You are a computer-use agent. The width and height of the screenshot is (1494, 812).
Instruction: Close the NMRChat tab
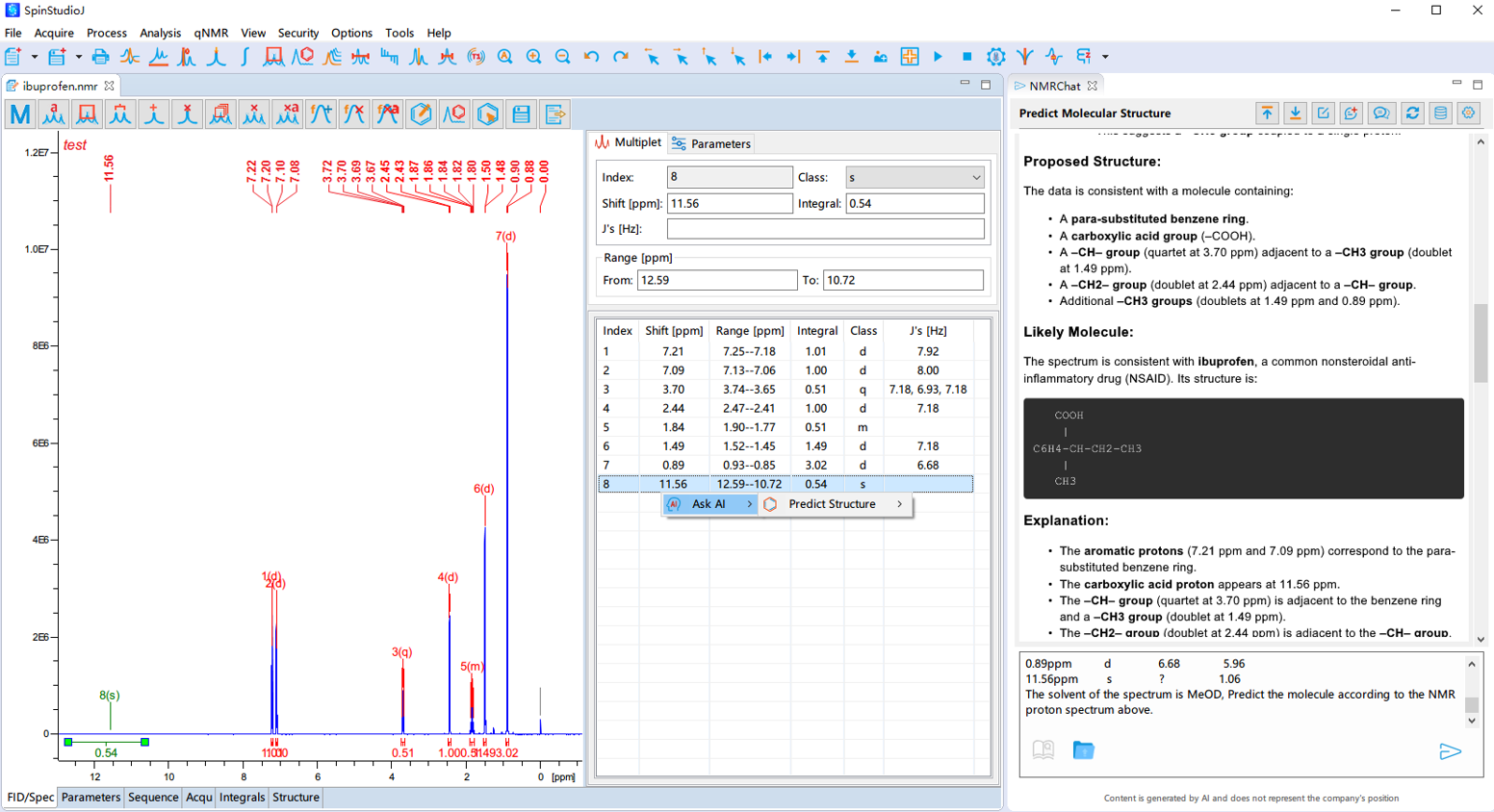point(1092,86)
